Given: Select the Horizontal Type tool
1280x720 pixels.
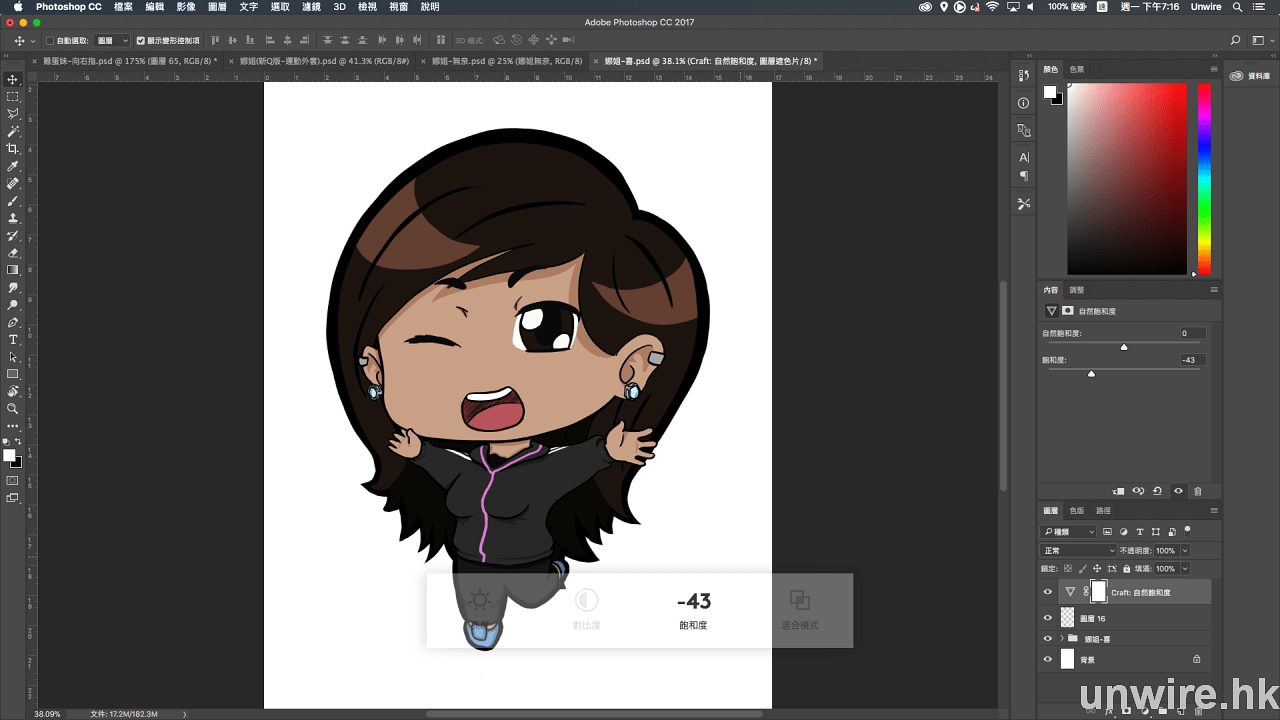Looking at the screenshot, I should click(13, 340).
